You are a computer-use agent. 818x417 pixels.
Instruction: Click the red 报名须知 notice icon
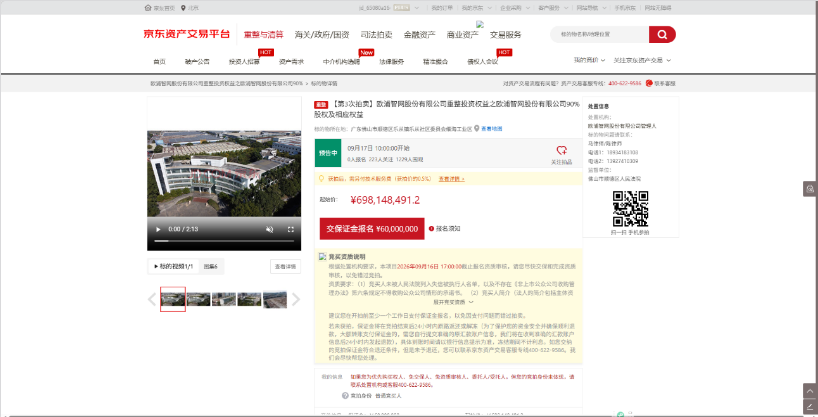pos(431,229)
